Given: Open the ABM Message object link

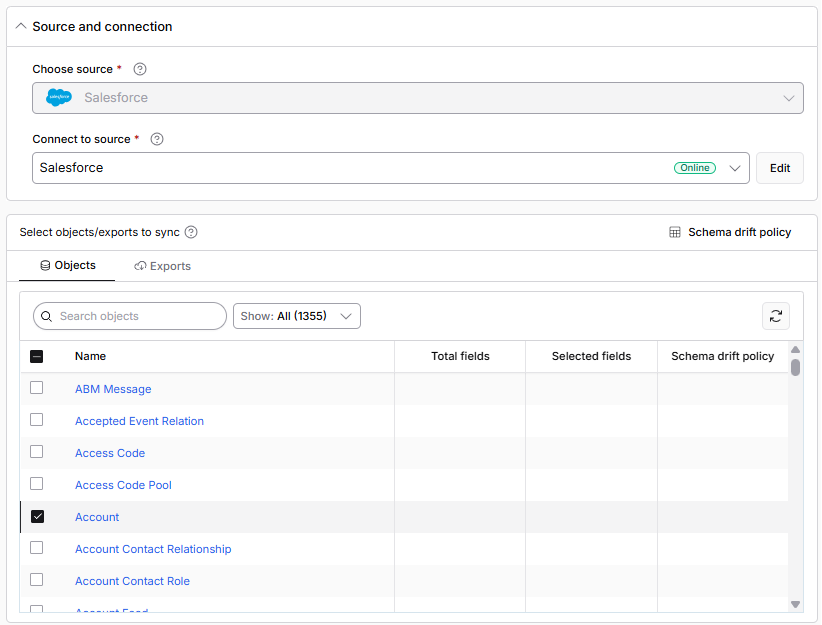Looking at the screenshot, I should point(113,389).
